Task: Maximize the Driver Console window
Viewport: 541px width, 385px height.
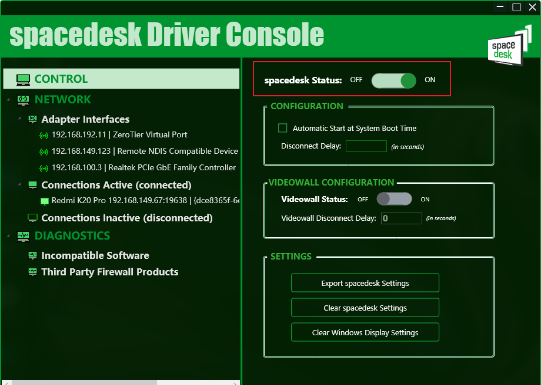Action: pos(517,7)
